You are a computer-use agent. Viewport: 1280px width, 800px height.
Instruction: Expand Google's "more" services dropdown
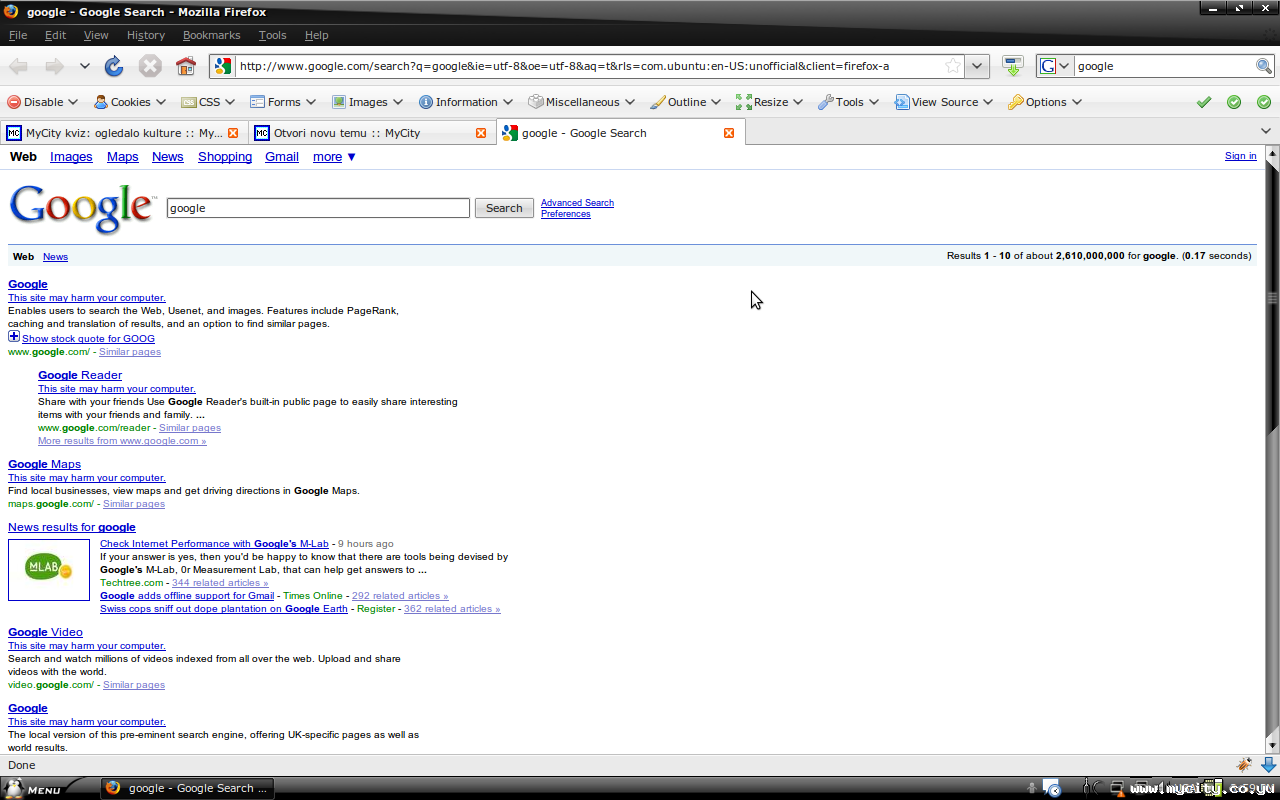334,157
